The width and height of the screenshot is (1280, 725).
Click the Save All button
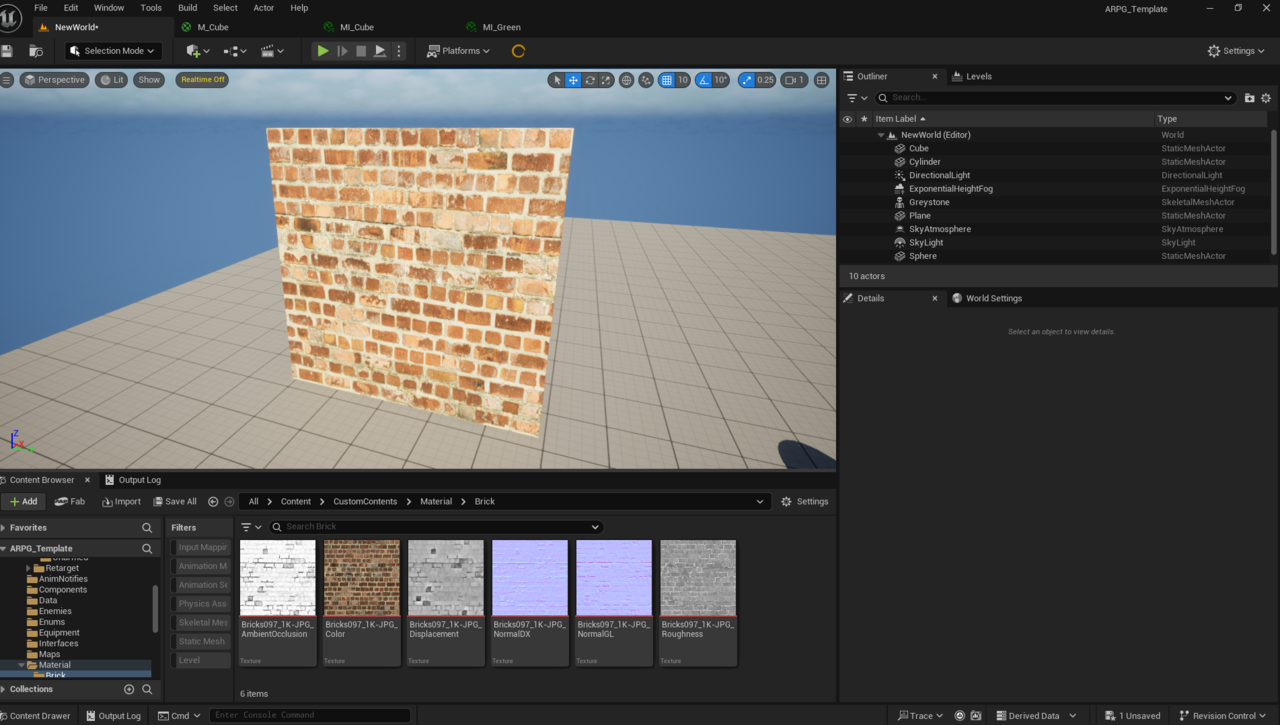(174, 502)
